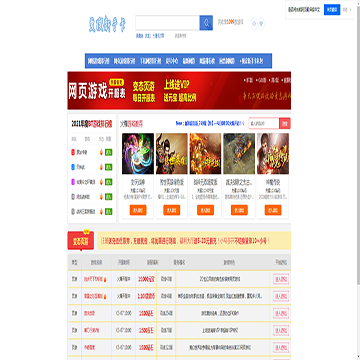
Task: Open the second item in the blue navigation bar
Action: [124, 61]
